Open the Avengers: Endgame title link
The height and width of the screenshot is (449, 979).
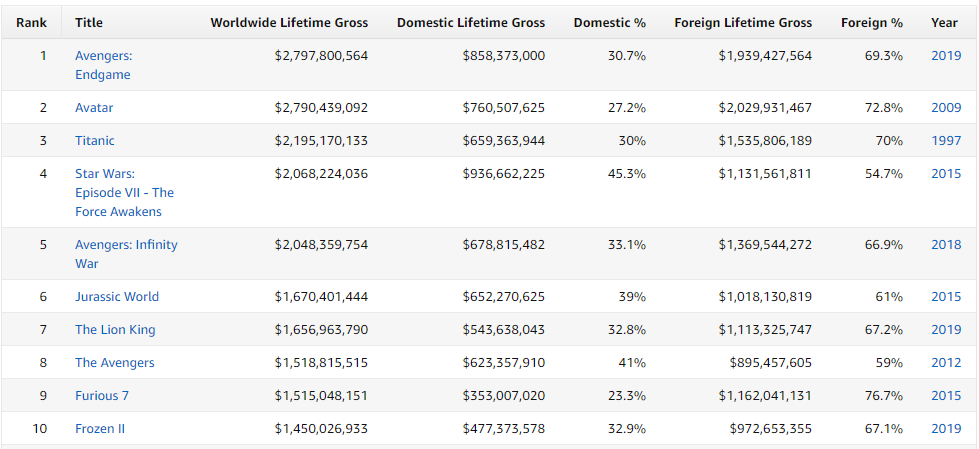coord(103,65)
